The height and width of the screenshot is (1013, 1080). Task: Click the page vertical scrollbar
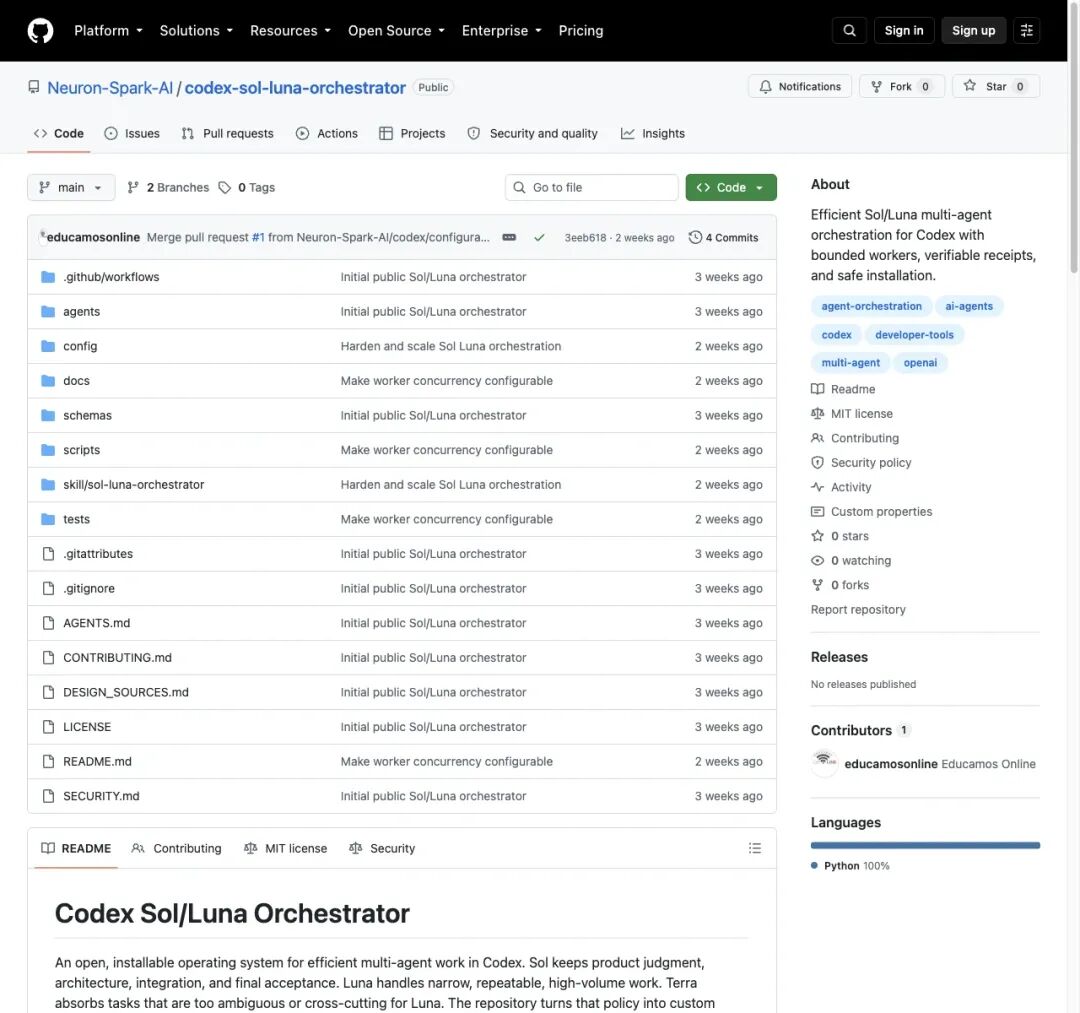[1074, 138]
